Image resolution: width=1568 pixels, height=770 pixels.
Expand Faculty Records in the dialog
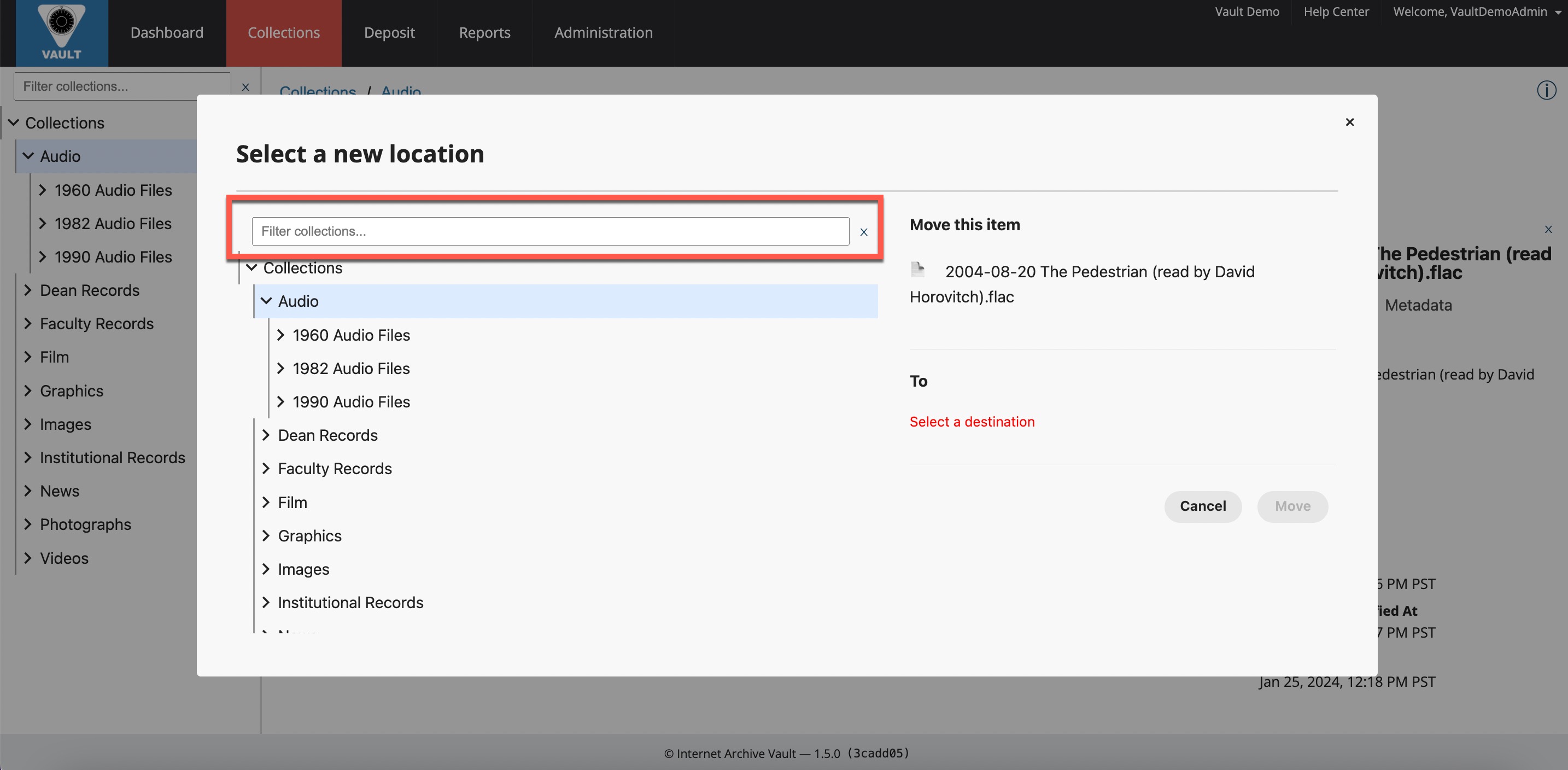[266, 468]
